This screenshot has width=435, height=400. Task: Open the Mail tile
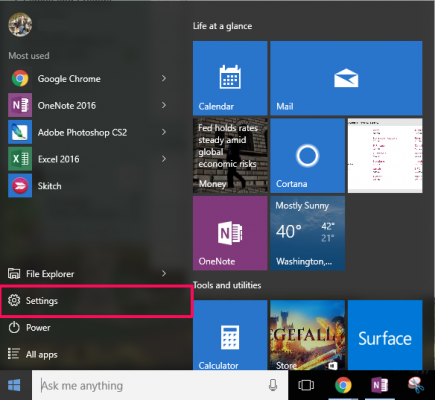tap(346, 78)
